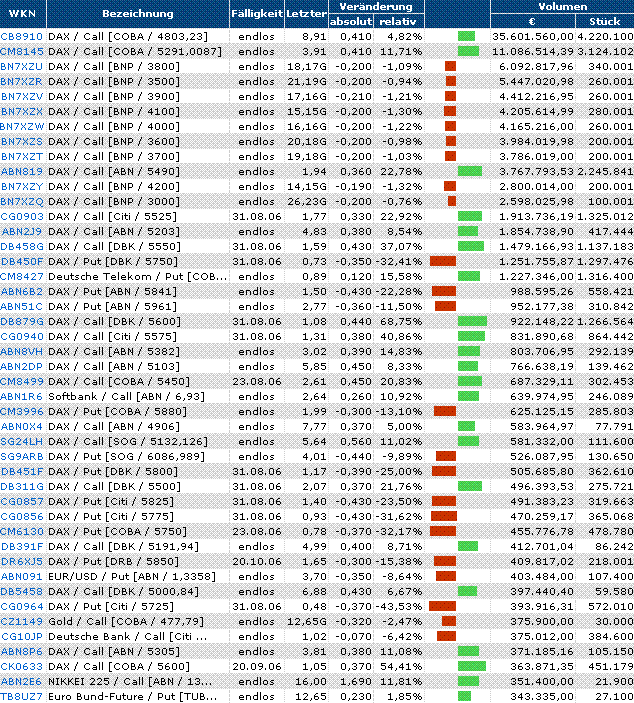Viewport: 634px width, 703px height.
Task: Click 'EUR/USD / Put [ABN / 1,3358]' text
Action: point(132,577)
